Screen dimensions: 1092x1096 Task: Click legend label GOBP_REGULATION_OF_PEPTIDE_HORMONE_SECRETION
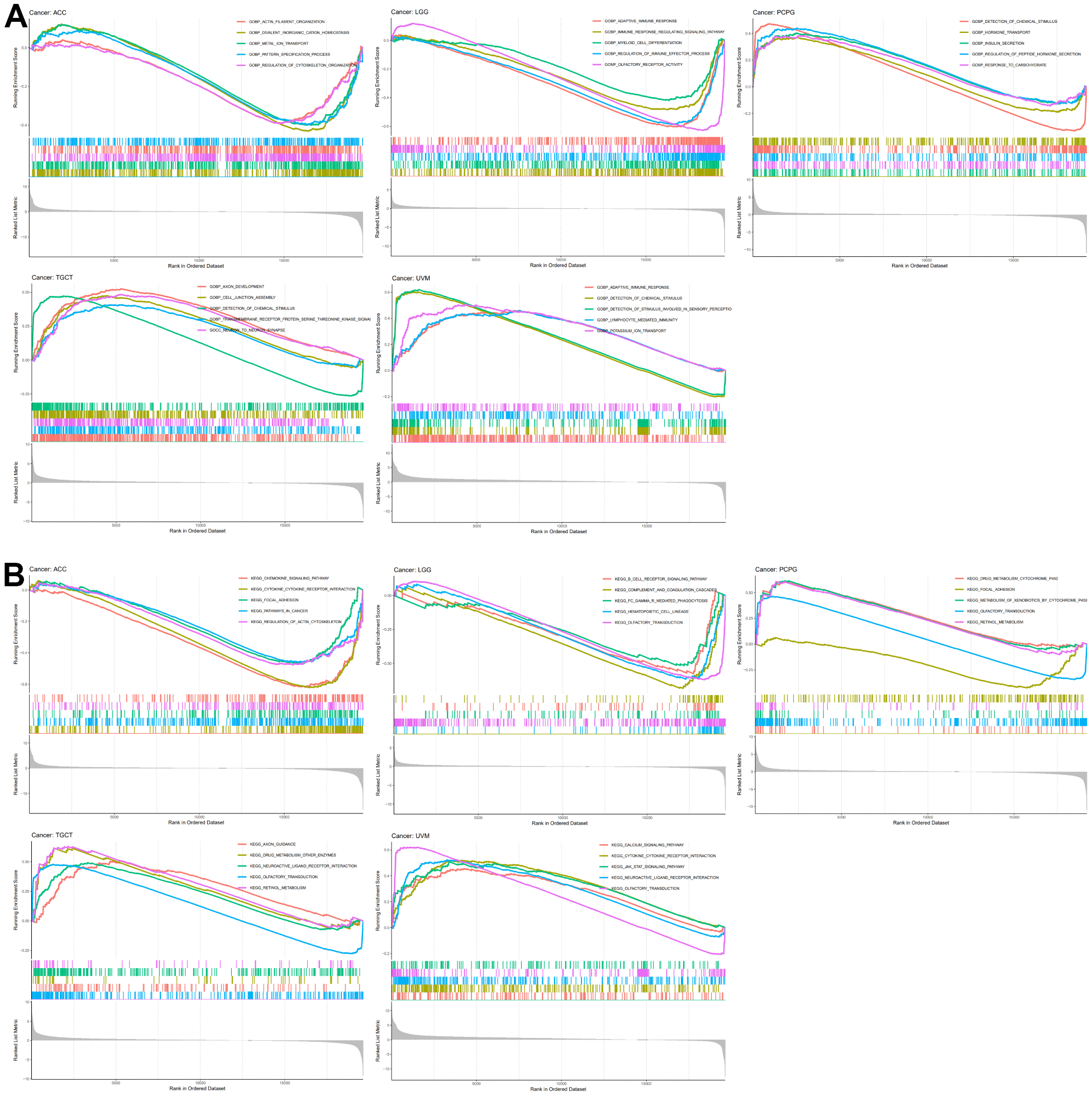(1026, 54)
